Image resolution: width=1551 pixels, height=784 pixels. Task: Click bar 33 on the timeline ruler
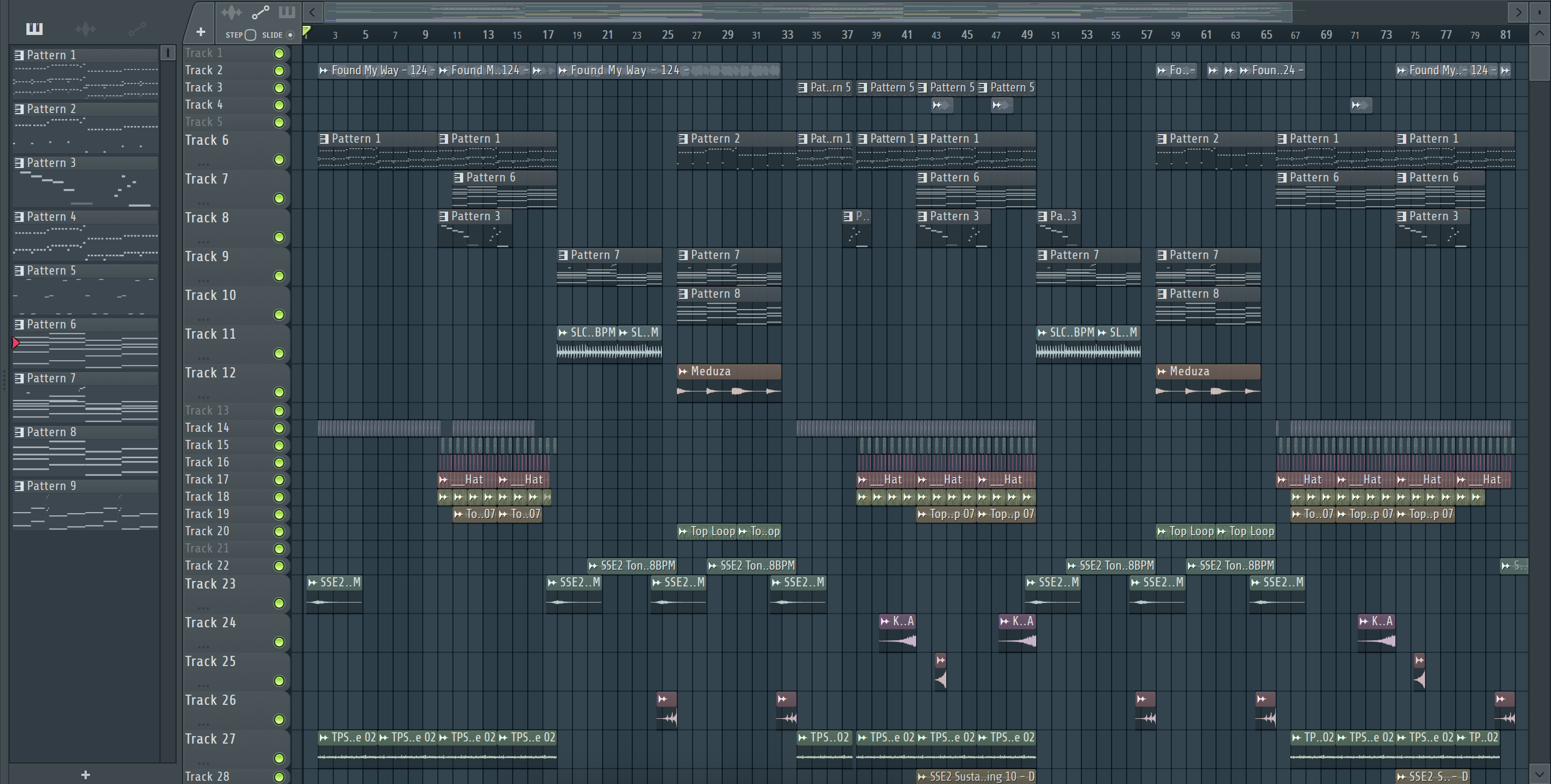click(787, 35)
